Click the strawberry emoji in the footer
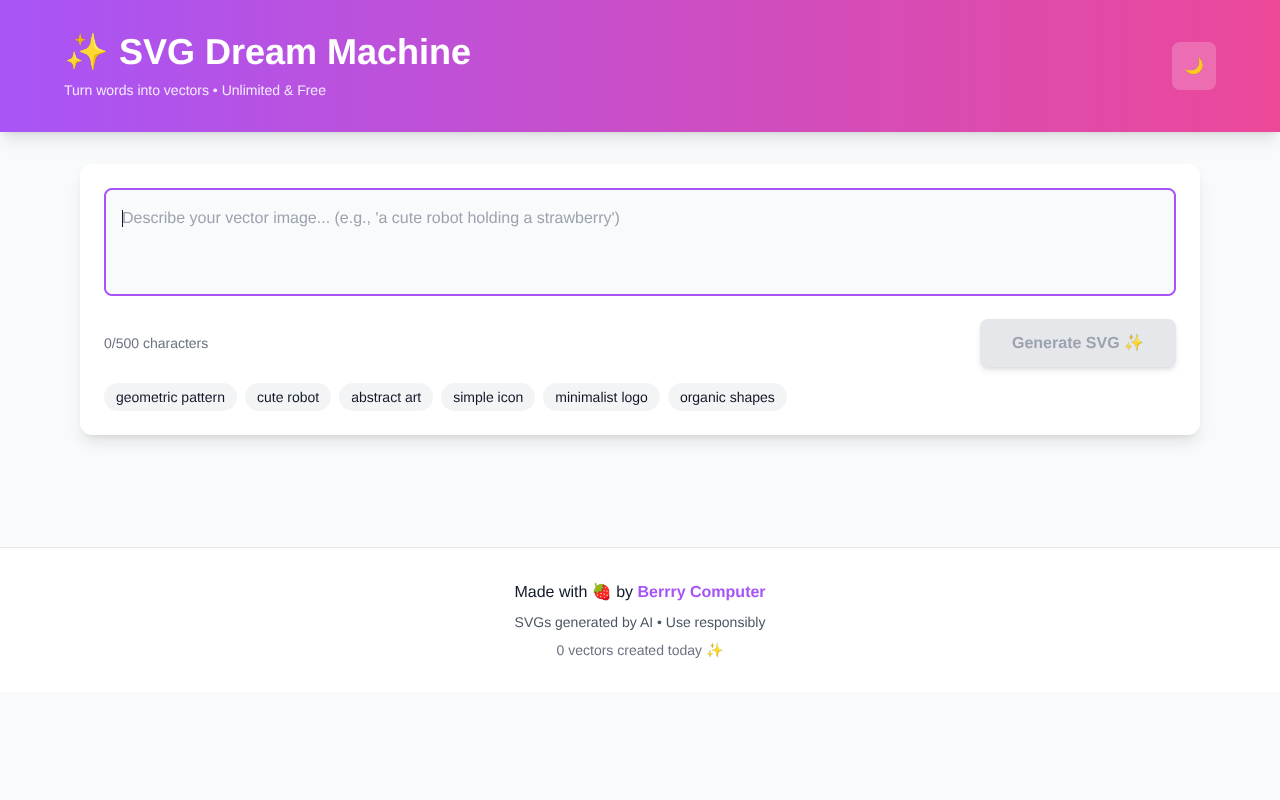 pos(601,591)
